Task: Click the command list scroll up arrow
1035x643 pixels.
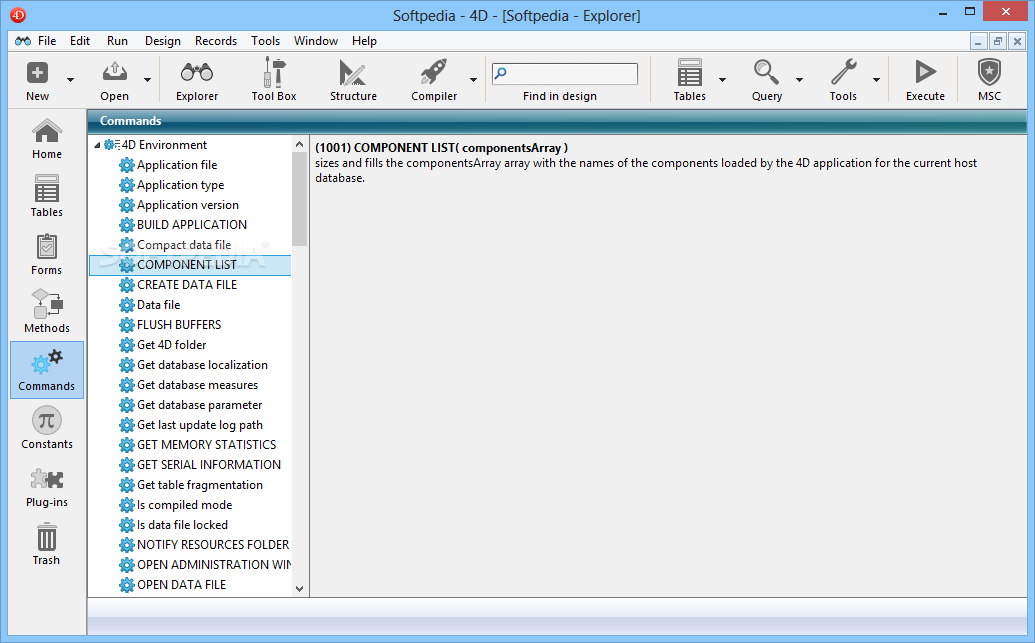Action: pyautogui.click(x=300, y=144)
